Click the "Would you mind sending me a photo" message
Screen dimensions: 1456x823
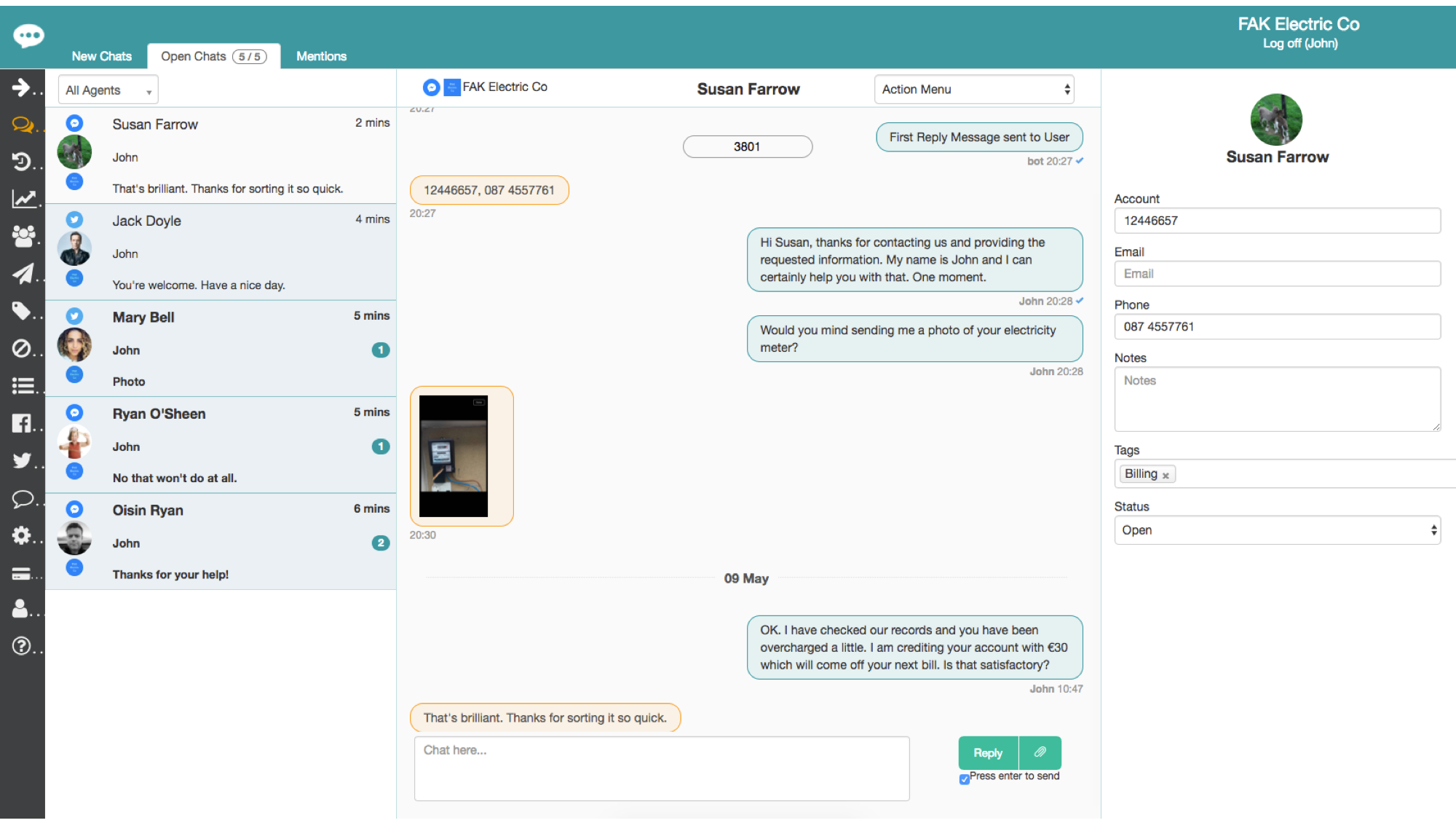914,339
